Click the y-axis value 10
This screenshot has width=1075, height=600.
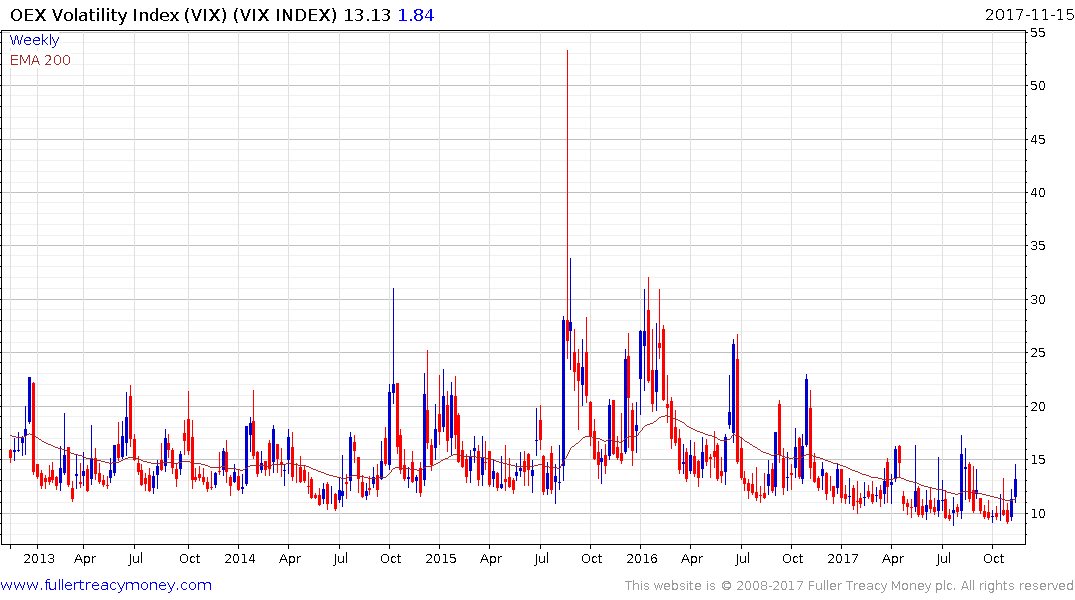[1037, 514]
